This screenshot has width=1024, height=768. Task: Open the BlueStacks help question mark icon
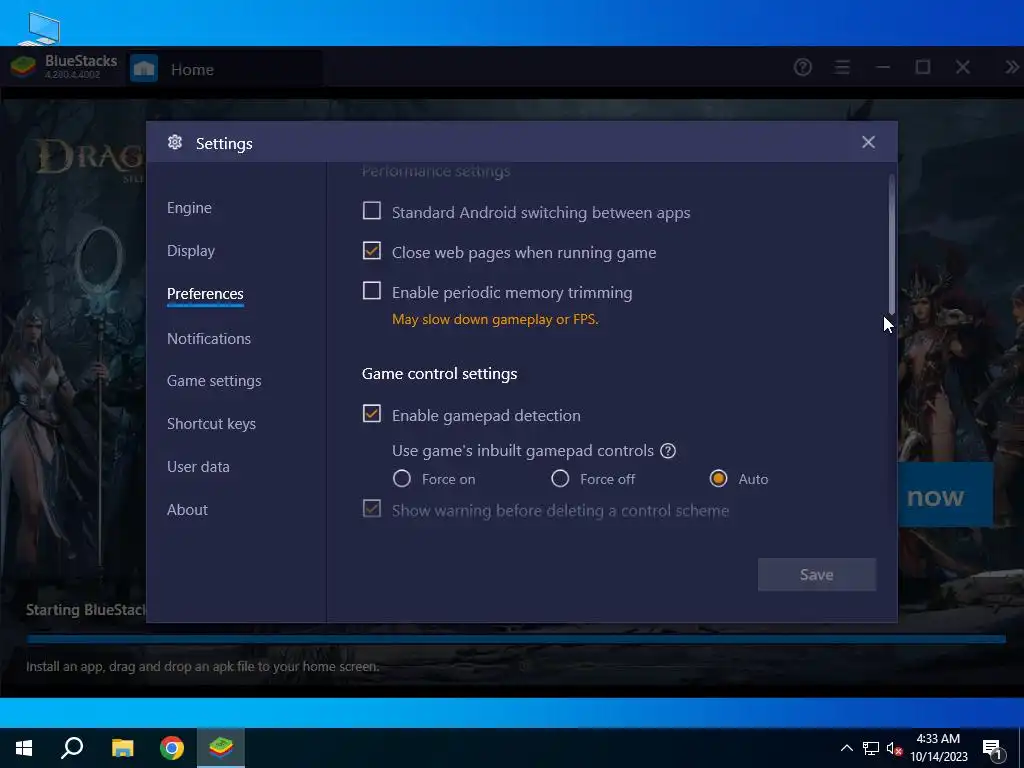click(803, 67)
